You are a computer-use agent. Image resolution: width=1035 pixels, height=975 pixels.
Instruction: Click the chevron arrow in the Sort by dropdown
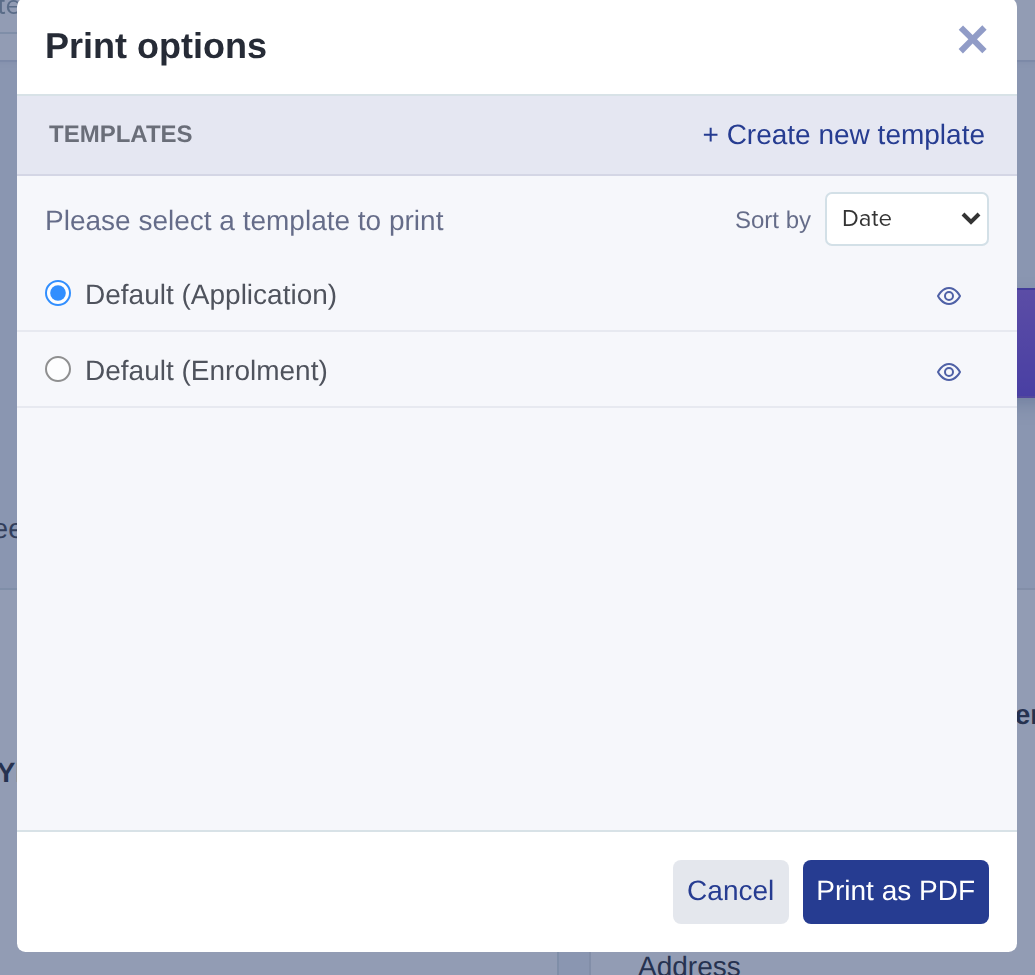(970, 219)
